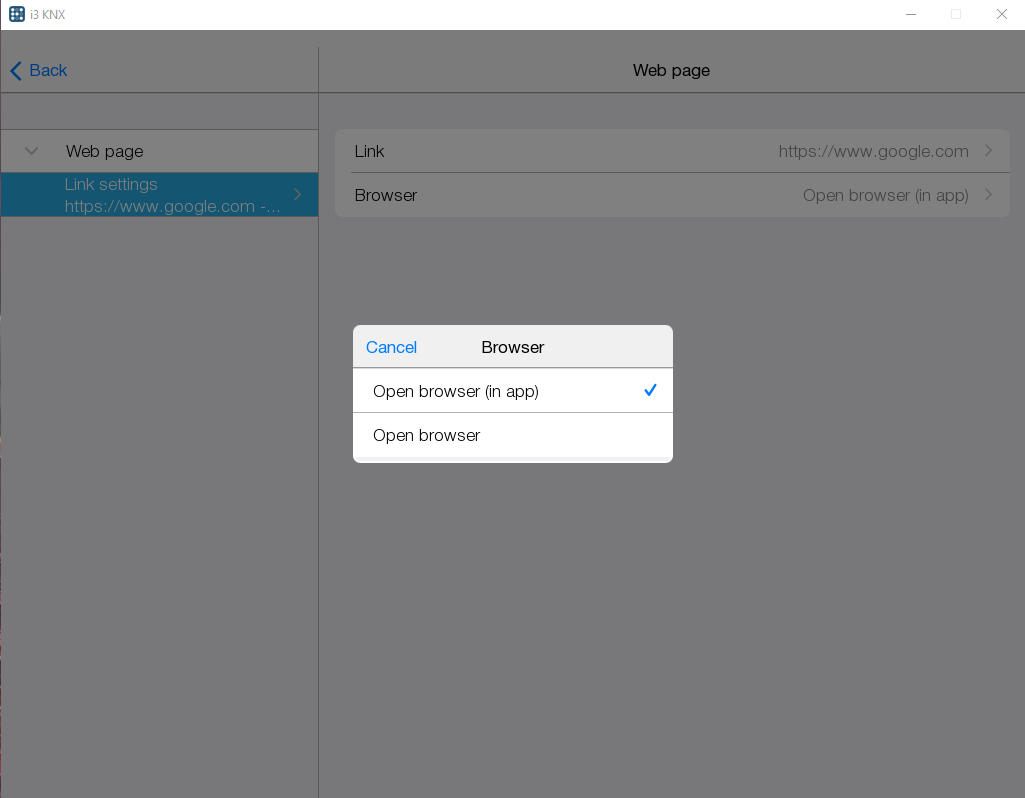This screenshot has height=798, width=1025.
Task: Open the Link editing screen
Action: [x=670, y=150]
